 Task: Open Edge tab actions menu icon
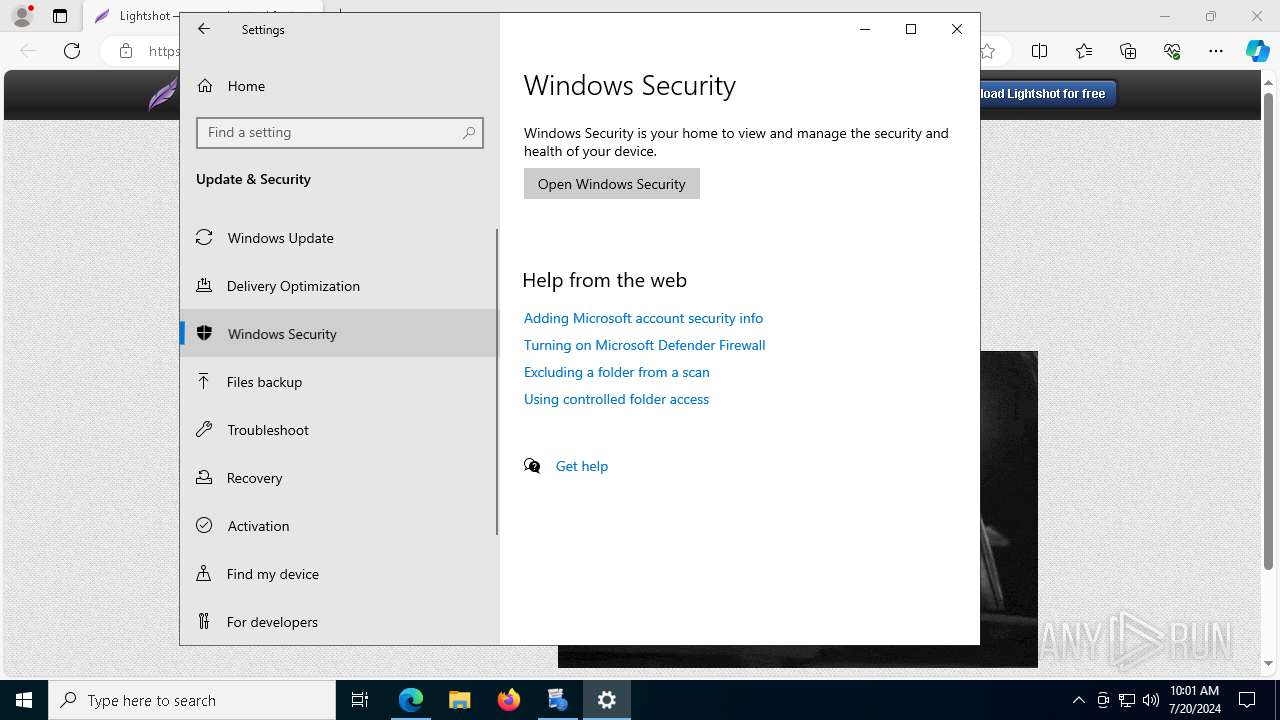[60, 16]
